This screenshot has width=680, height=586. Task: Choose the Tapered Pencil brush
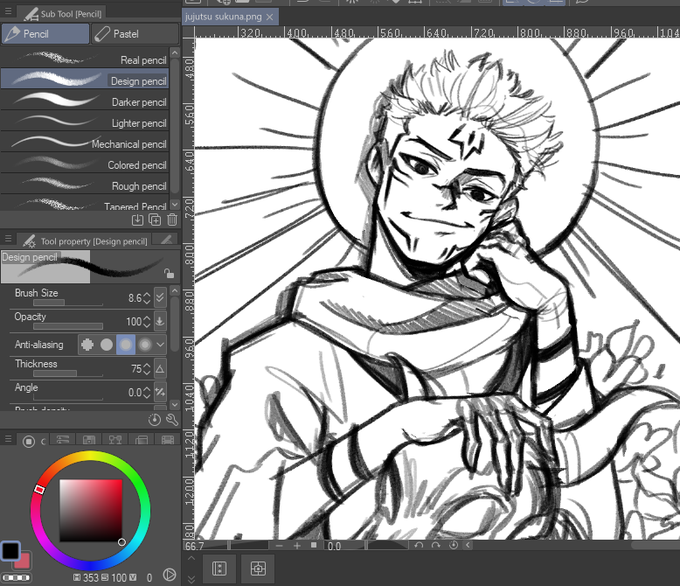[x=85, y=203]
